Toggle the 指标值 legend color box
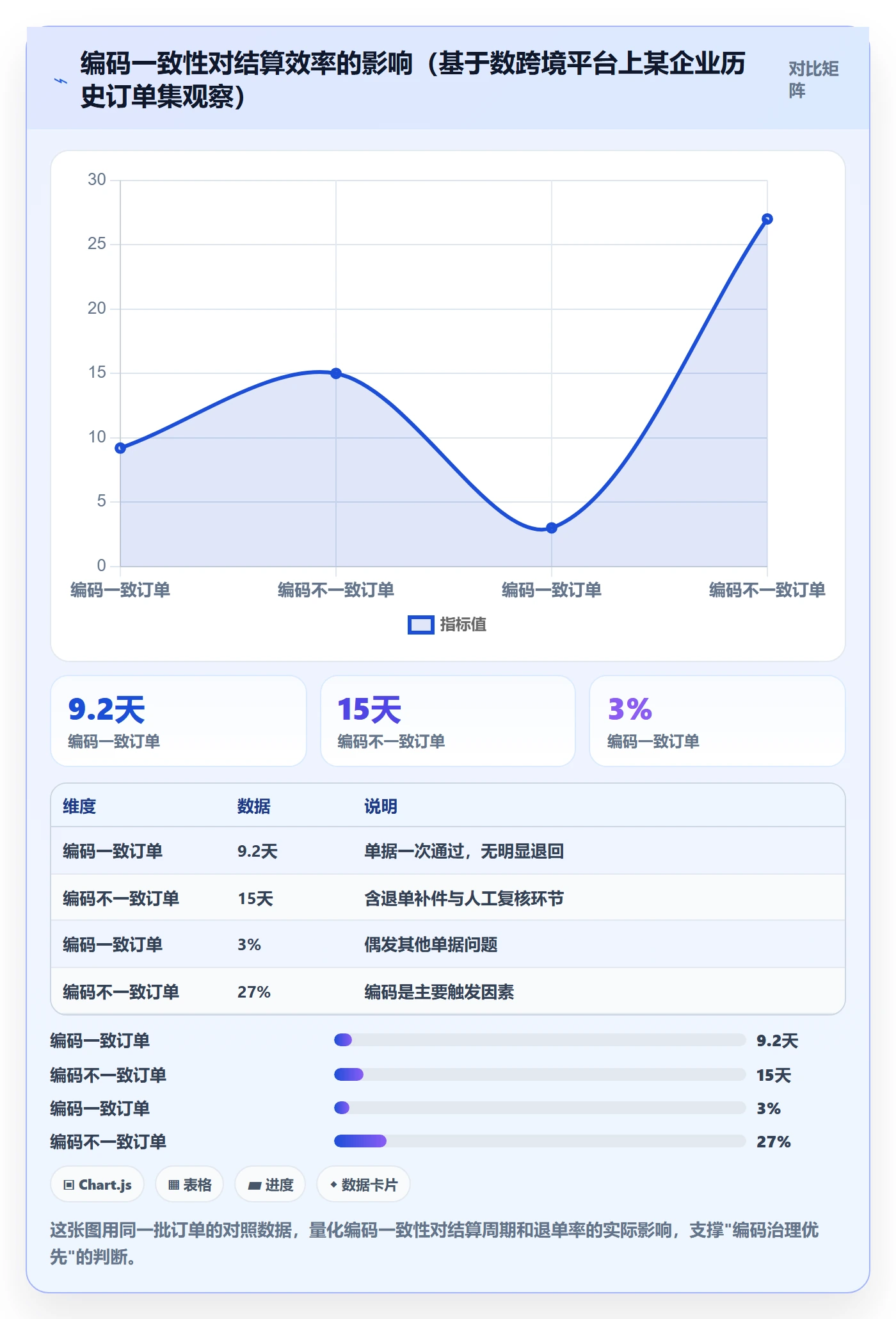The width and height of the screenshot is (896, 1319). click(420, 625)
